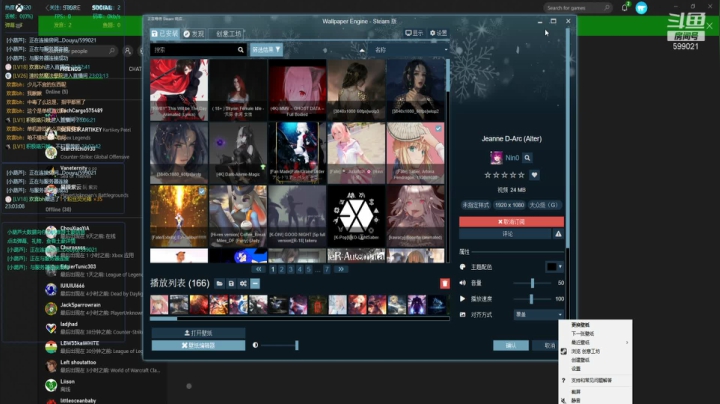This screenshot has height=404, width=720.
Task: Open the 已安装 installed tab
Action: 164,34
